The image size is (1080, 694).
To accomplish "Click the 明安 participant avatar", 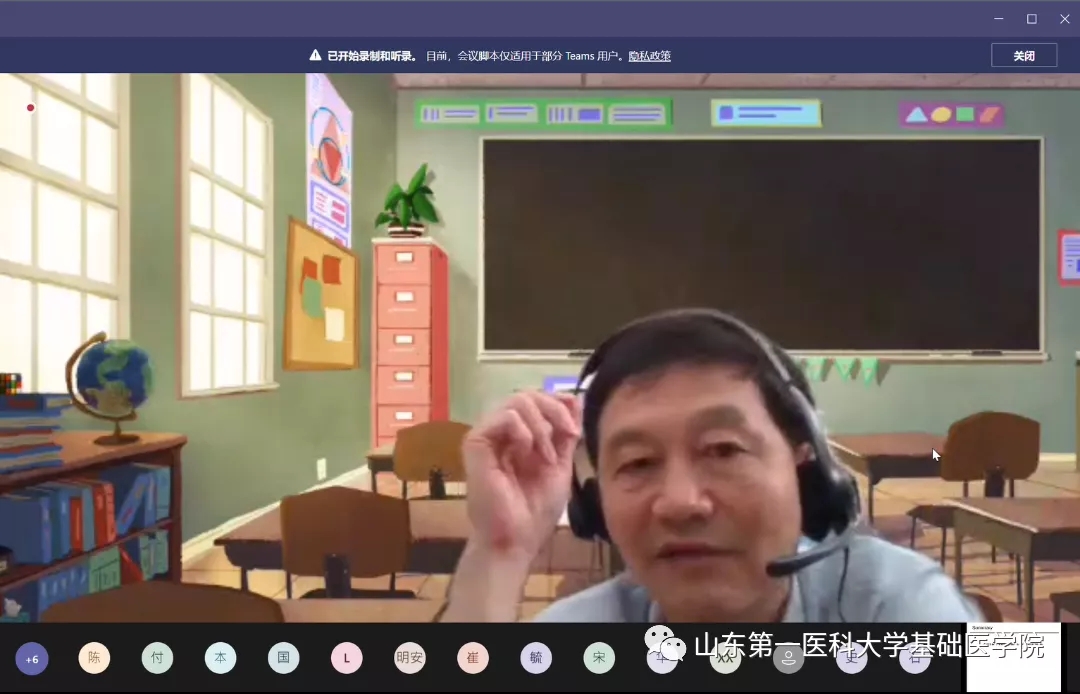I will 410,658.
